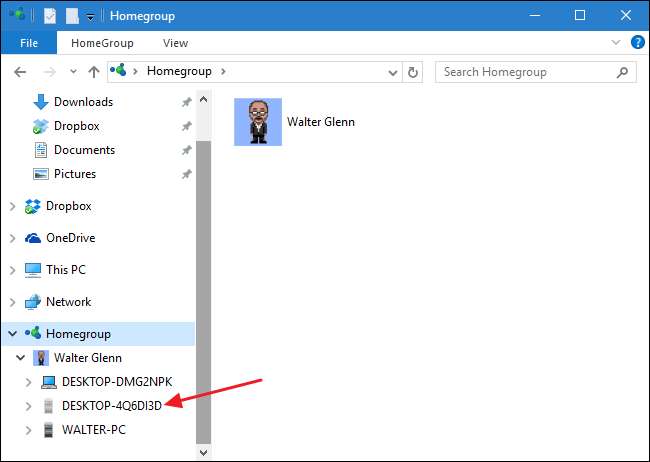Click the Homegroup icon in title bar
Viewport: 650px width, 462px height.
tap(18, 15)
